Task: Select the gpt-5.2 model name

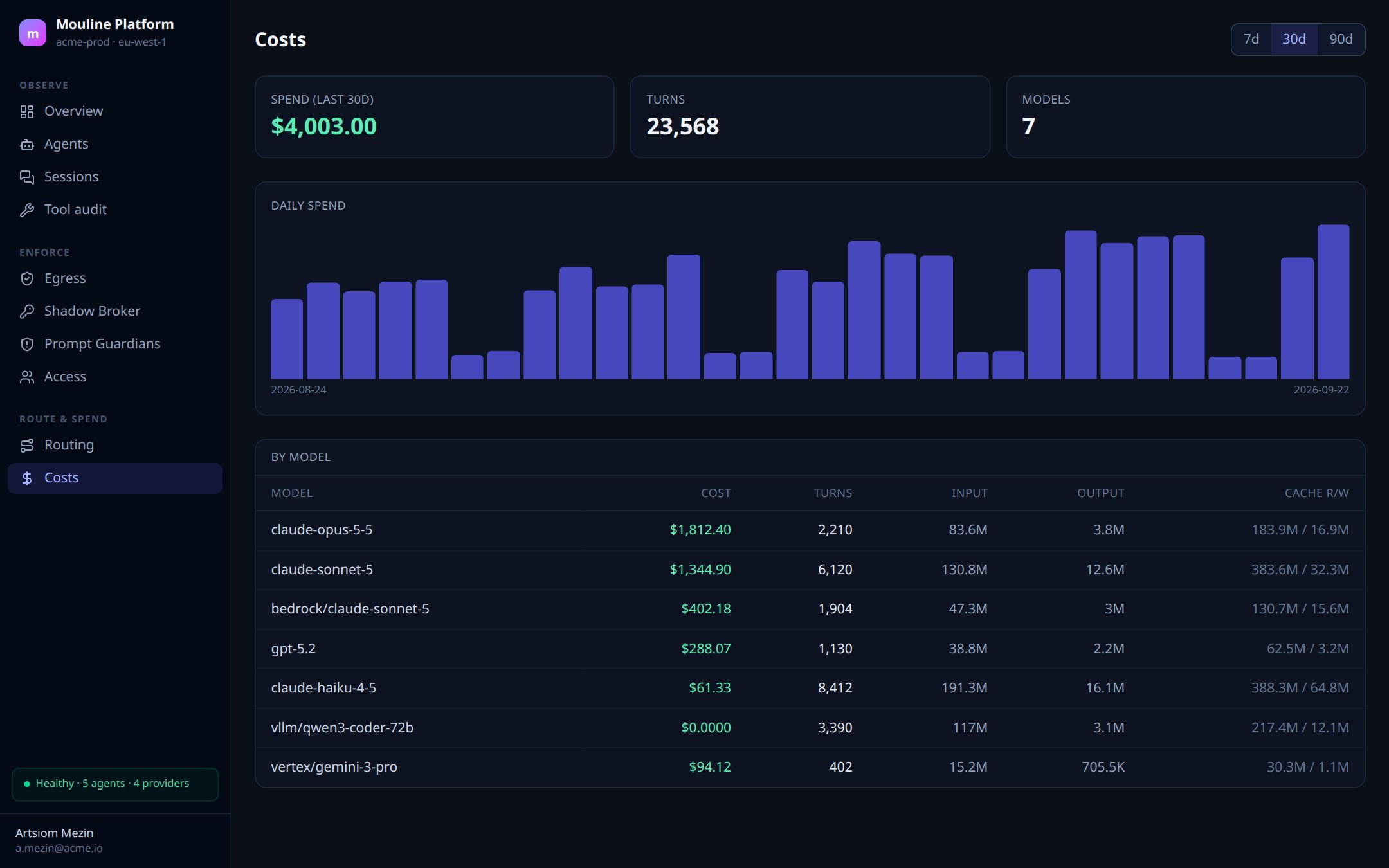Action: point(293,649)
